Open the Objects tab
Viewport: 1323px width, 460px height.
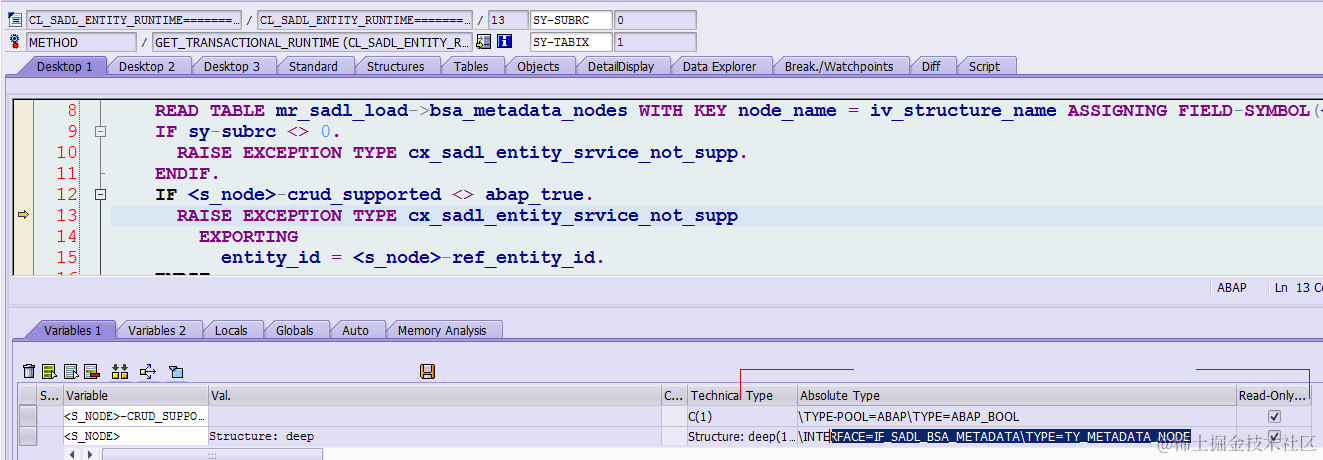(x=538, y=66)
